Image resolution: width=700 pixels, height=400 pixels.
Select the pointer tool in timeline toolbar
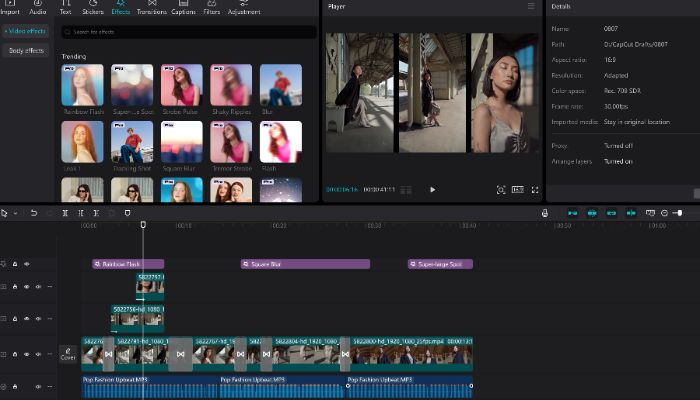(x=4, y=213)
